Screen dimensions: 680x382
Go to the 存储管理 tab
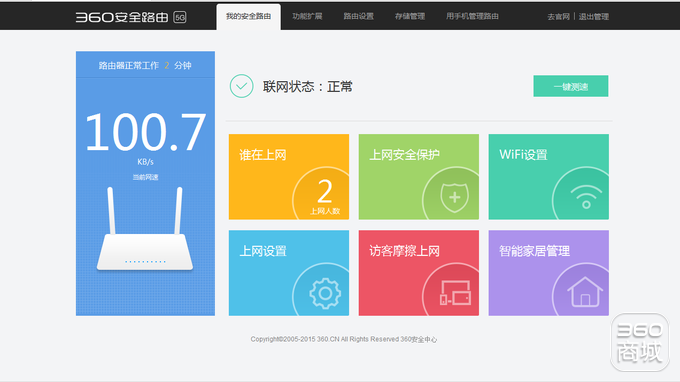410,16
